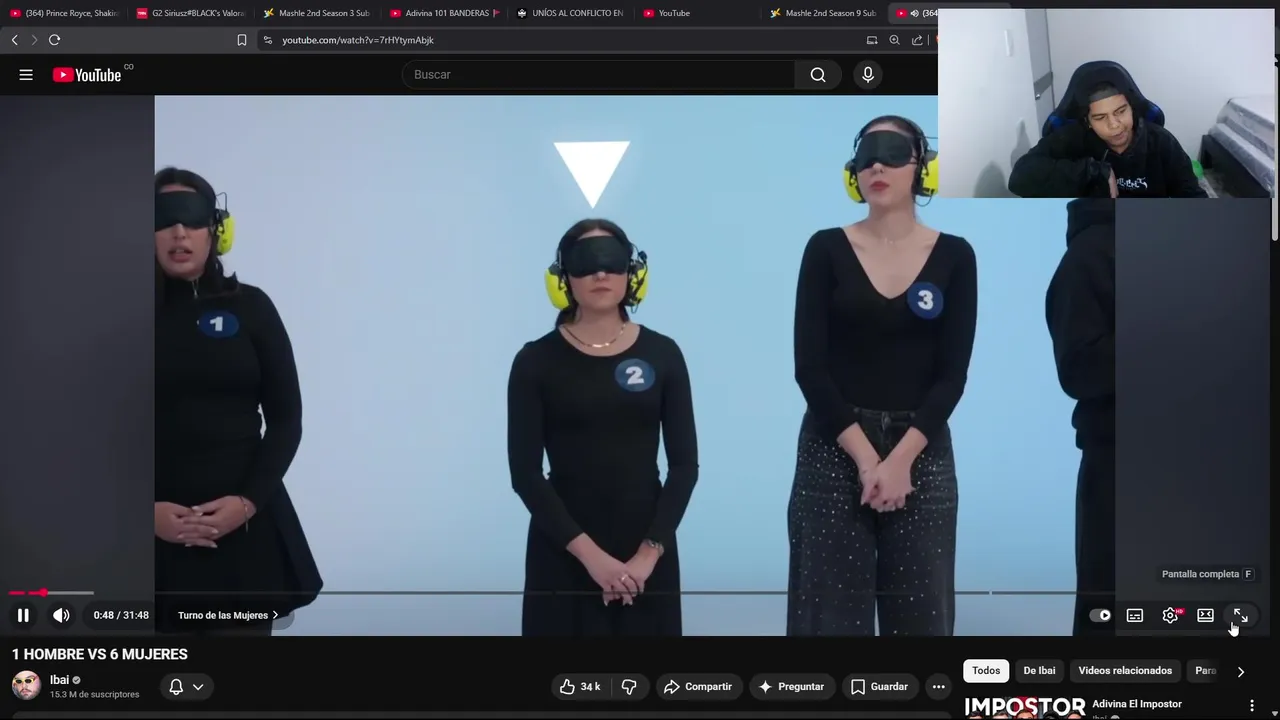Save video with Guardar button
This screenshot has height=720, width=1280.
[879, 687]
